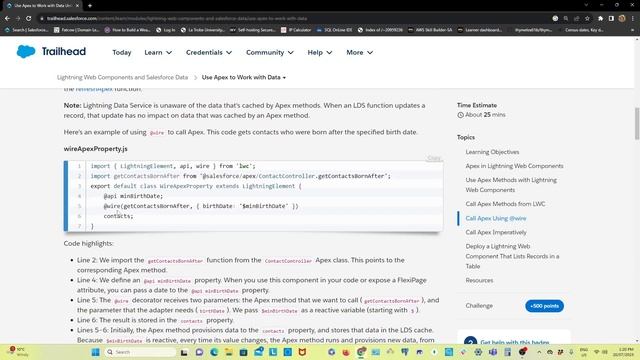Expand the Learn menu
Screen dimensions: 640x360
click(x=158, y=52)
